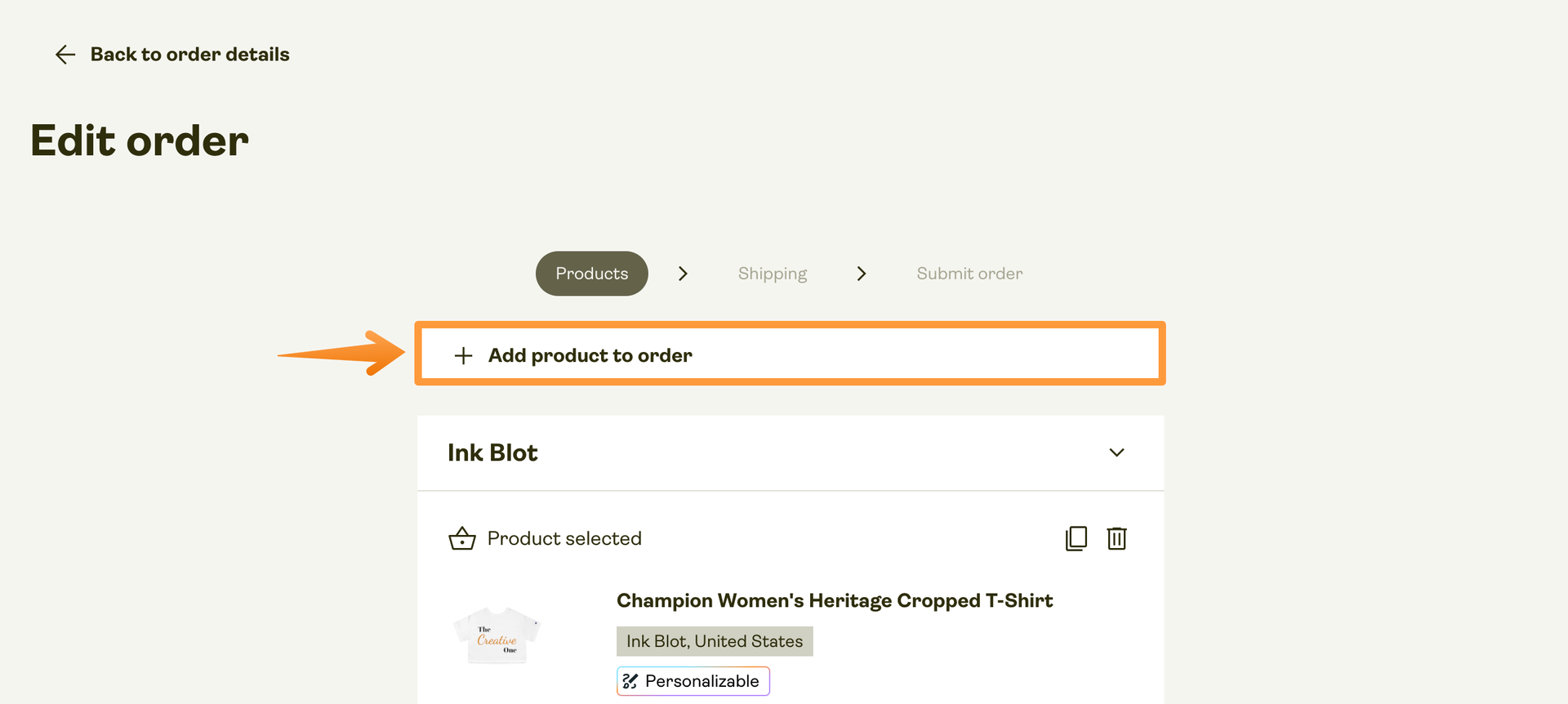This screenshot has width=1568, height=704.
Task: Open the Submit order step
Action: 969,274
